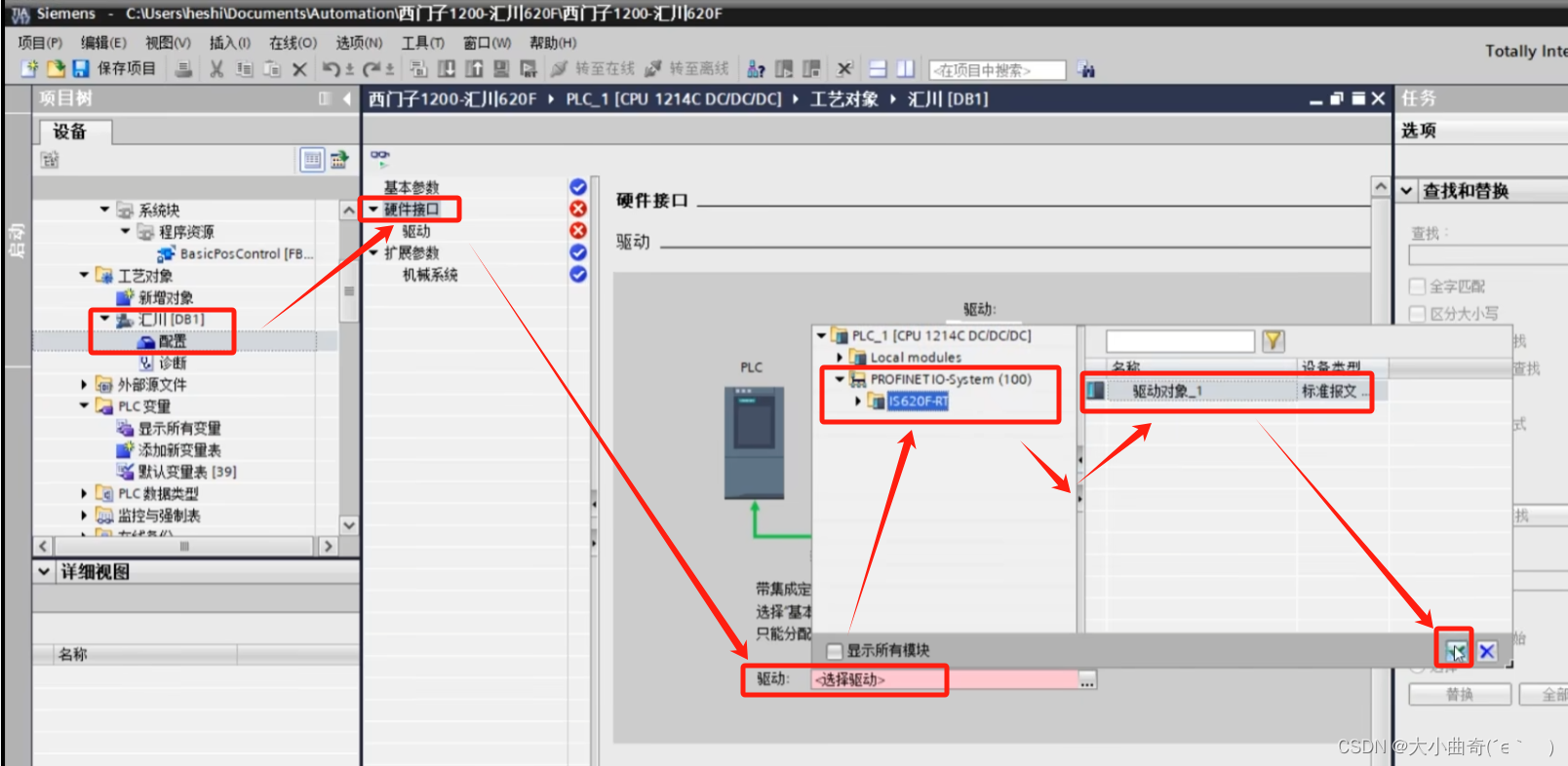Screen dimensions: 1568x766
Task: Click 转至离线 go offline button
Action: [686, 68]
